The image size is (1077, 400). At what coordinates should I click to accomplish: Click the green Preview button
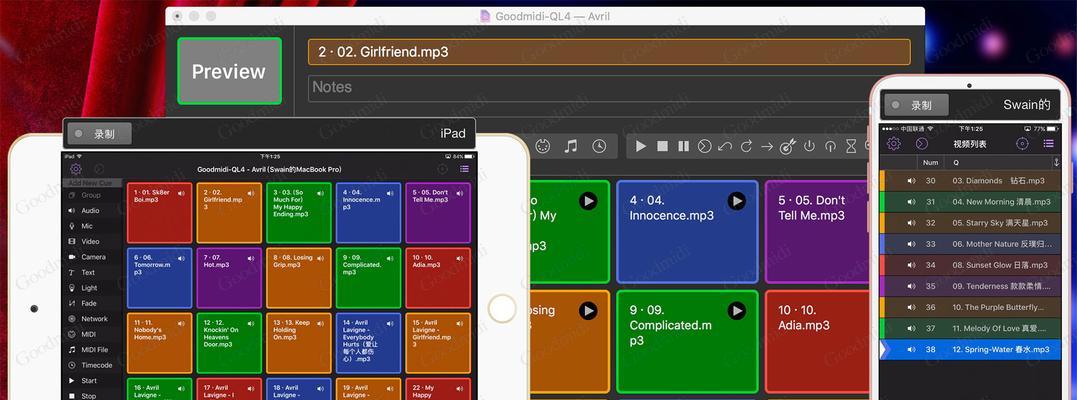[229, 71]
